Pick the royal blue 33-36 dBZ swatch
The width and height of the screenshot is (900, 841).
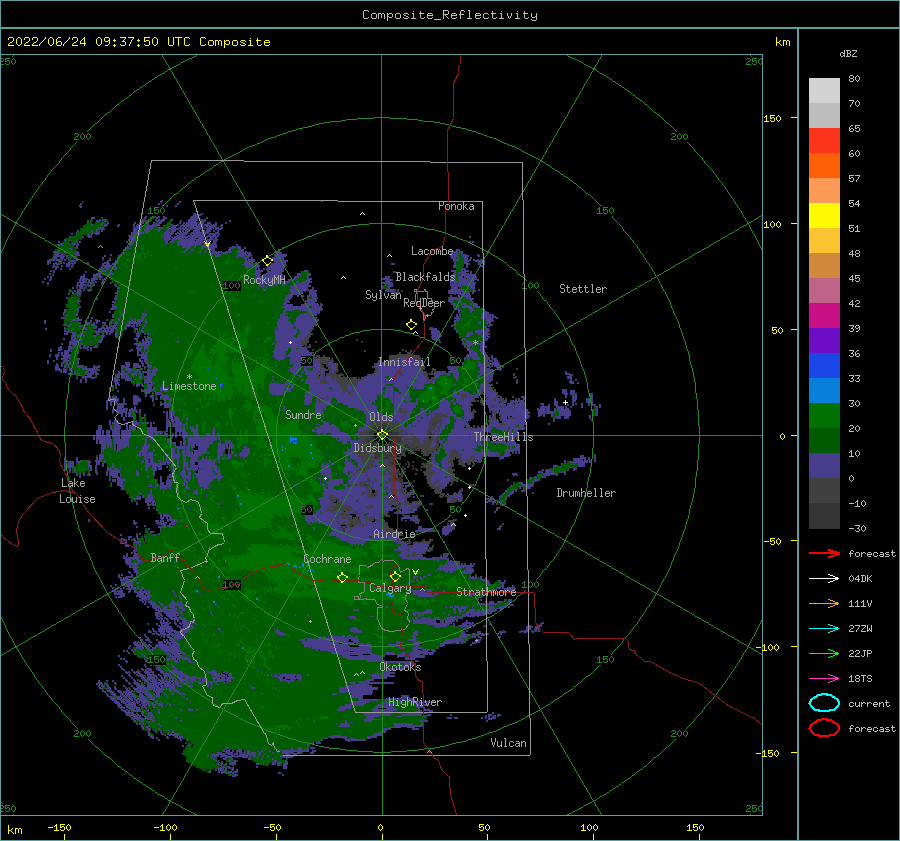click(x=824, y=366)
